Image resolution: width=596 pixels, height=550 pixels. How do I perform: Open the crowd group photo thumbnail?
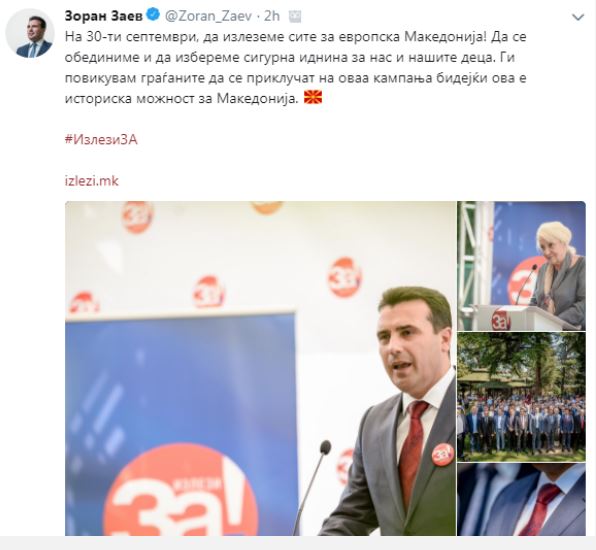521,397
